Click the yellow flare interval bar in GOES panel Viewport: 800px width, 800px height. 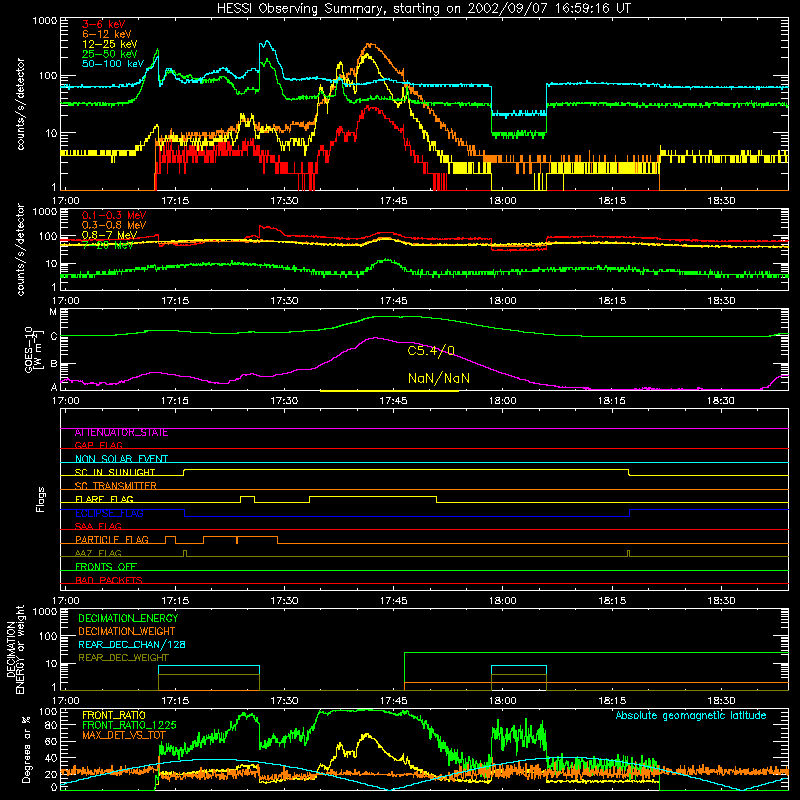389,391
